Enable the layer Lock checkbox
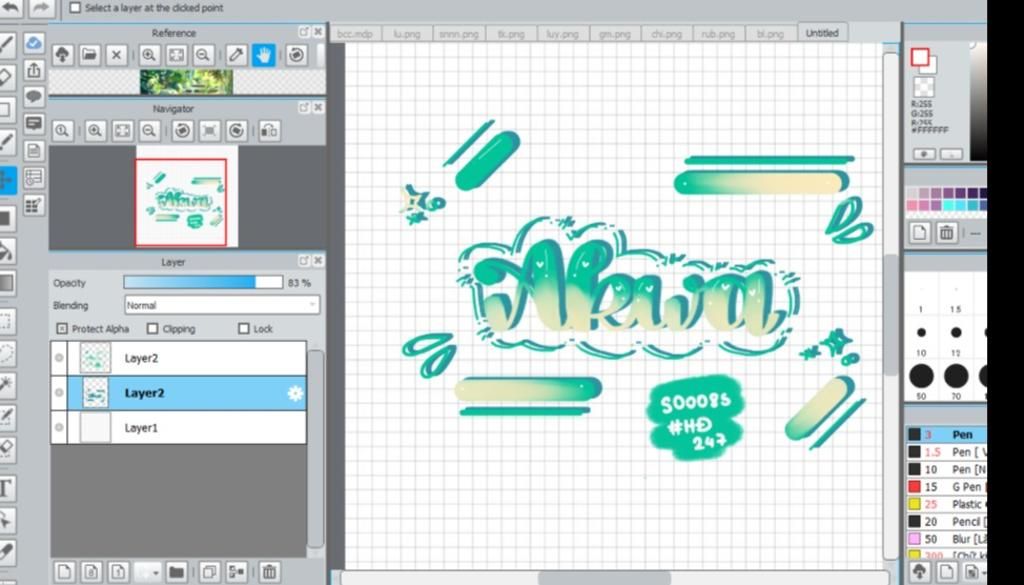The image size is (1024, 585). pyautogui.click(x=244, y=328)
